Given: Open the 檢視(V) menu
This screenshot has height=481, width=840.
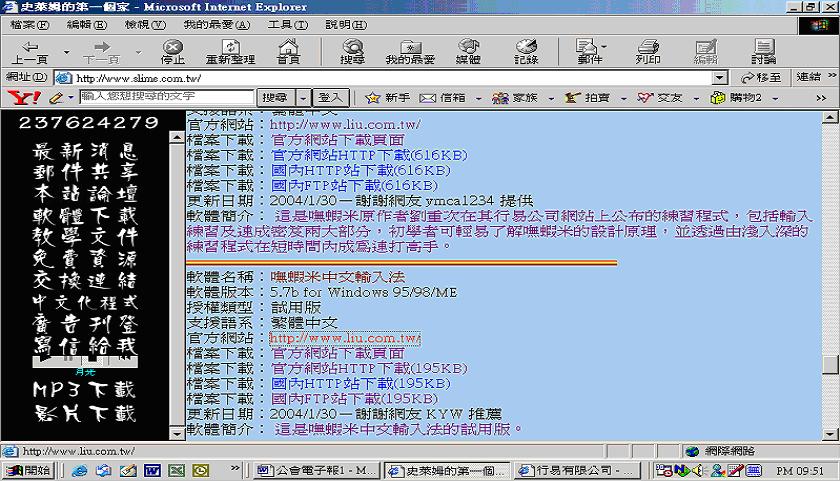Looking at the screenshot, I should [145, 25].
